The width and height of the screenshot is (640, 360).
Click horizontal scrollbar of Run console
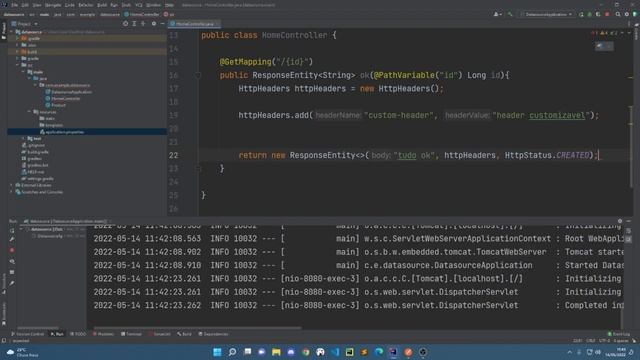[198, 327]
